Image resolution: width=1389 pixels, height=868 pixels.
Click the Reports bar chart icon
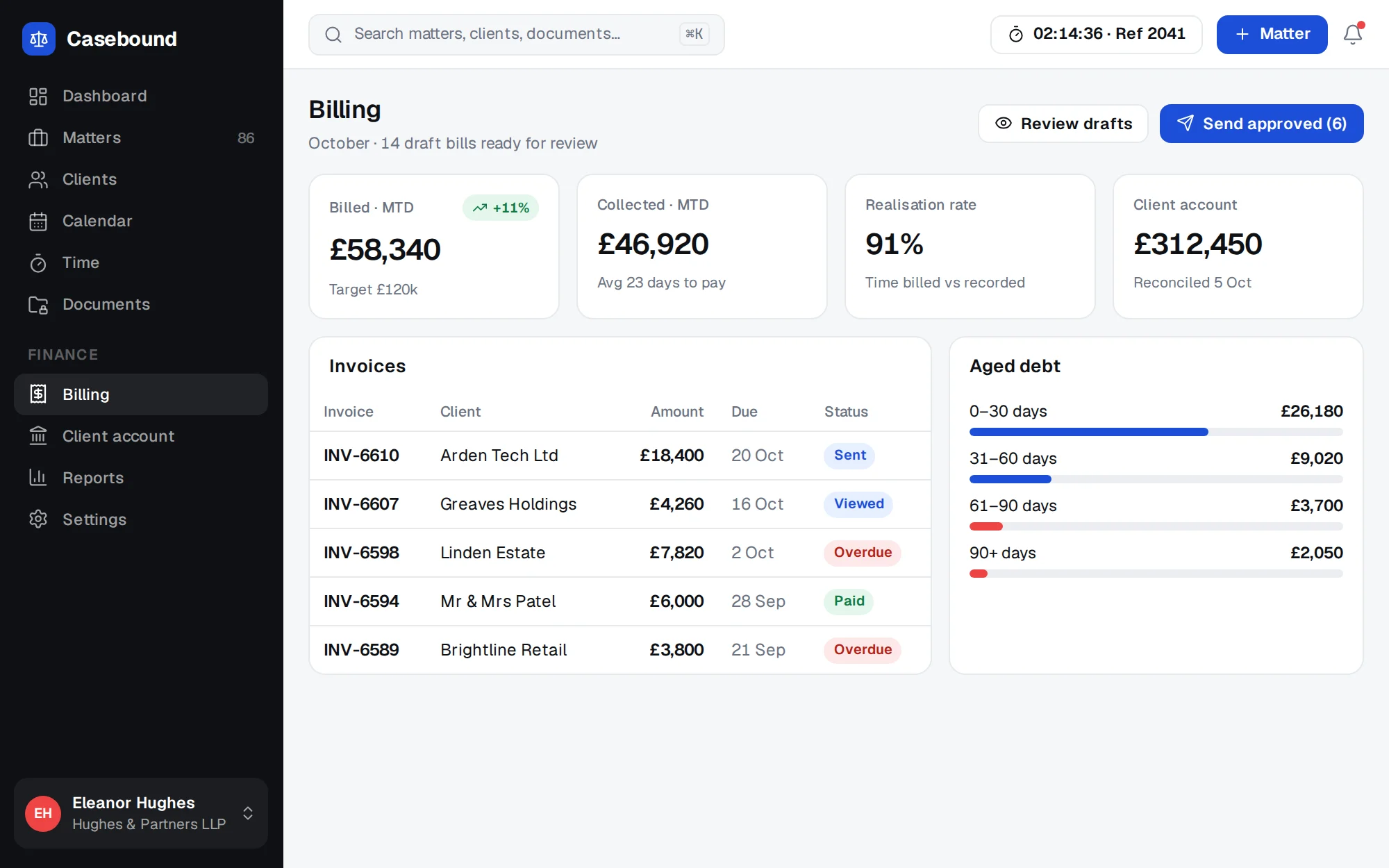point(38,478)
